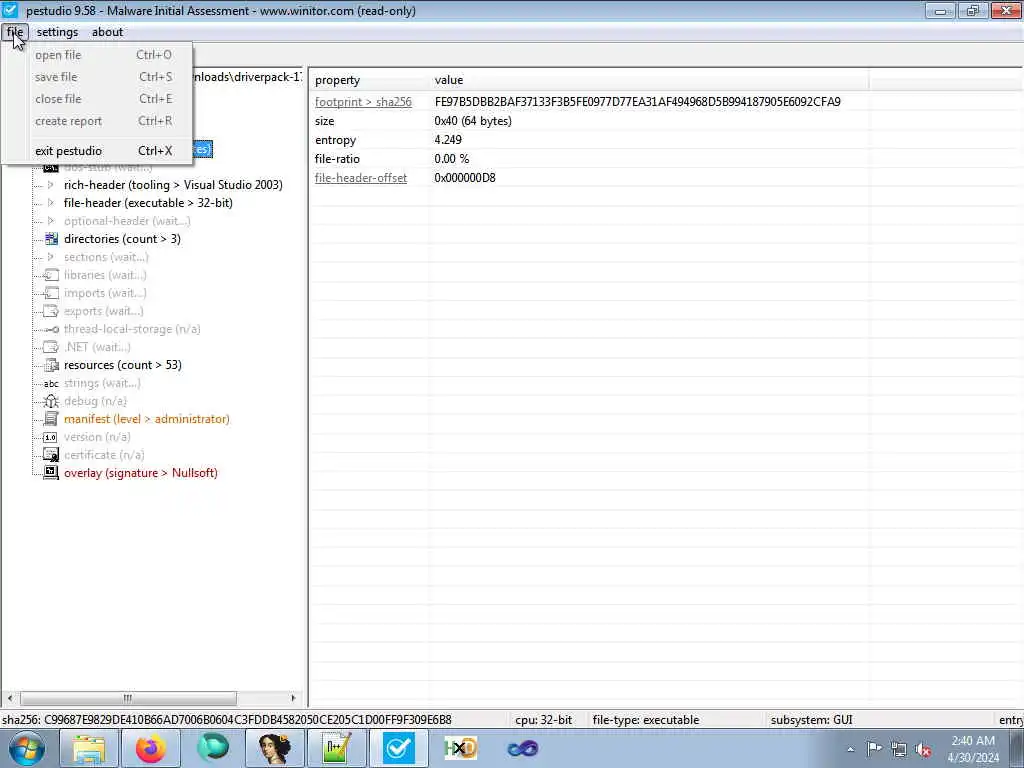Click the imports node icon
The height and width of the screenshot is (768, 1024).
[51, 293]
